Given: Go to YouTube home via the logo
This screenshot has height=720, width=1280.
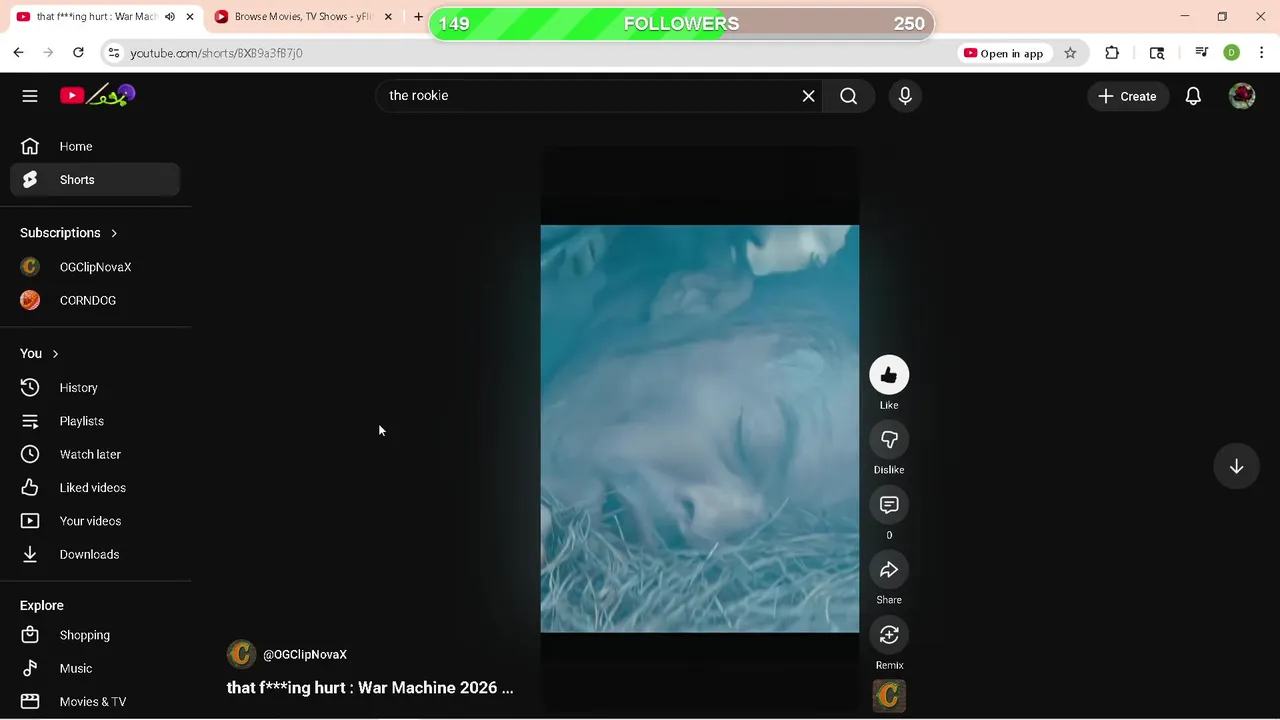Looking at the screenshot, I should pyautogui.click(x=97, y=96).
